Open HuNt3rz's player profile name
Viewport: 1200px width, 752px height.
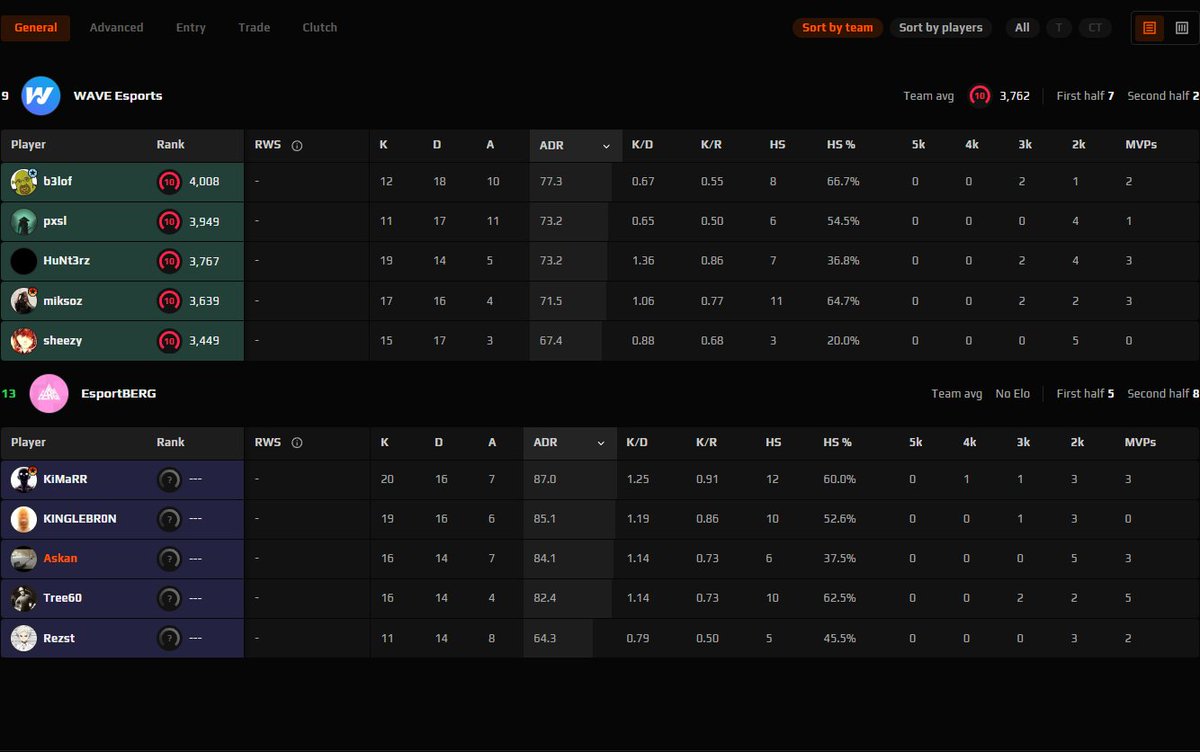pos(66,261)
